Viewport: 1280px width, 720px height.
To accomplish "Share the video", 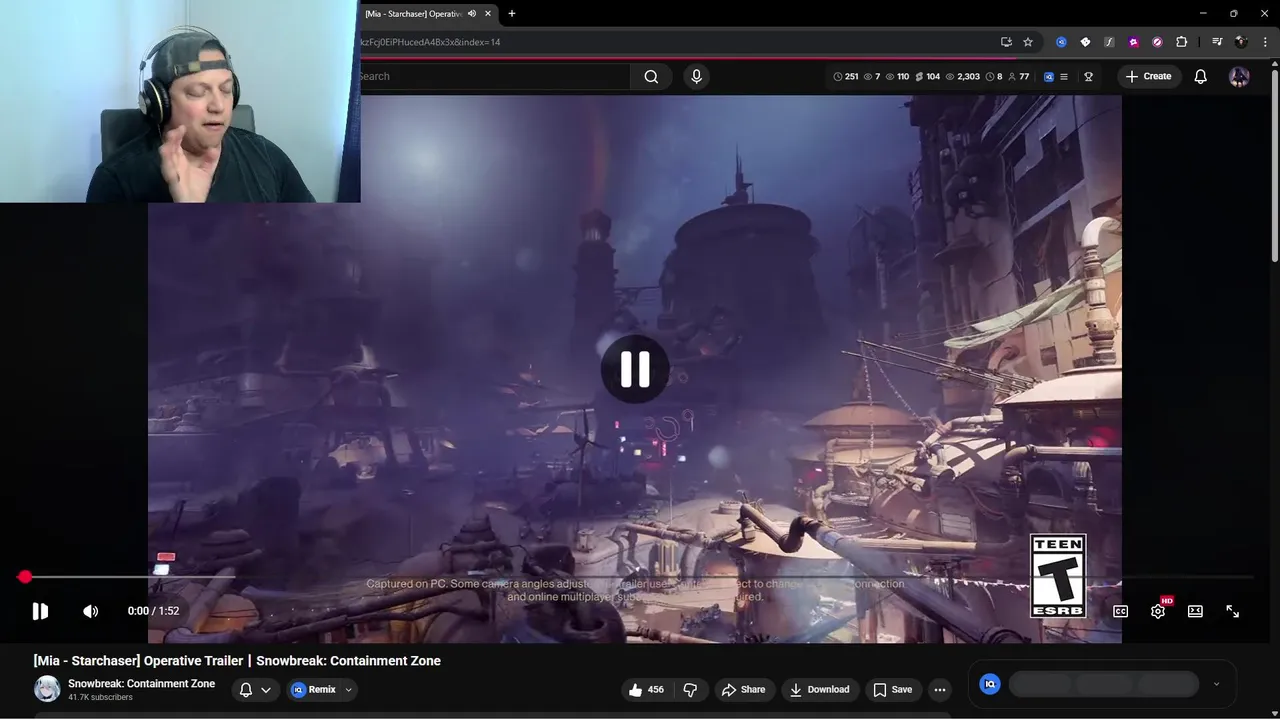I will click(743, 690).
